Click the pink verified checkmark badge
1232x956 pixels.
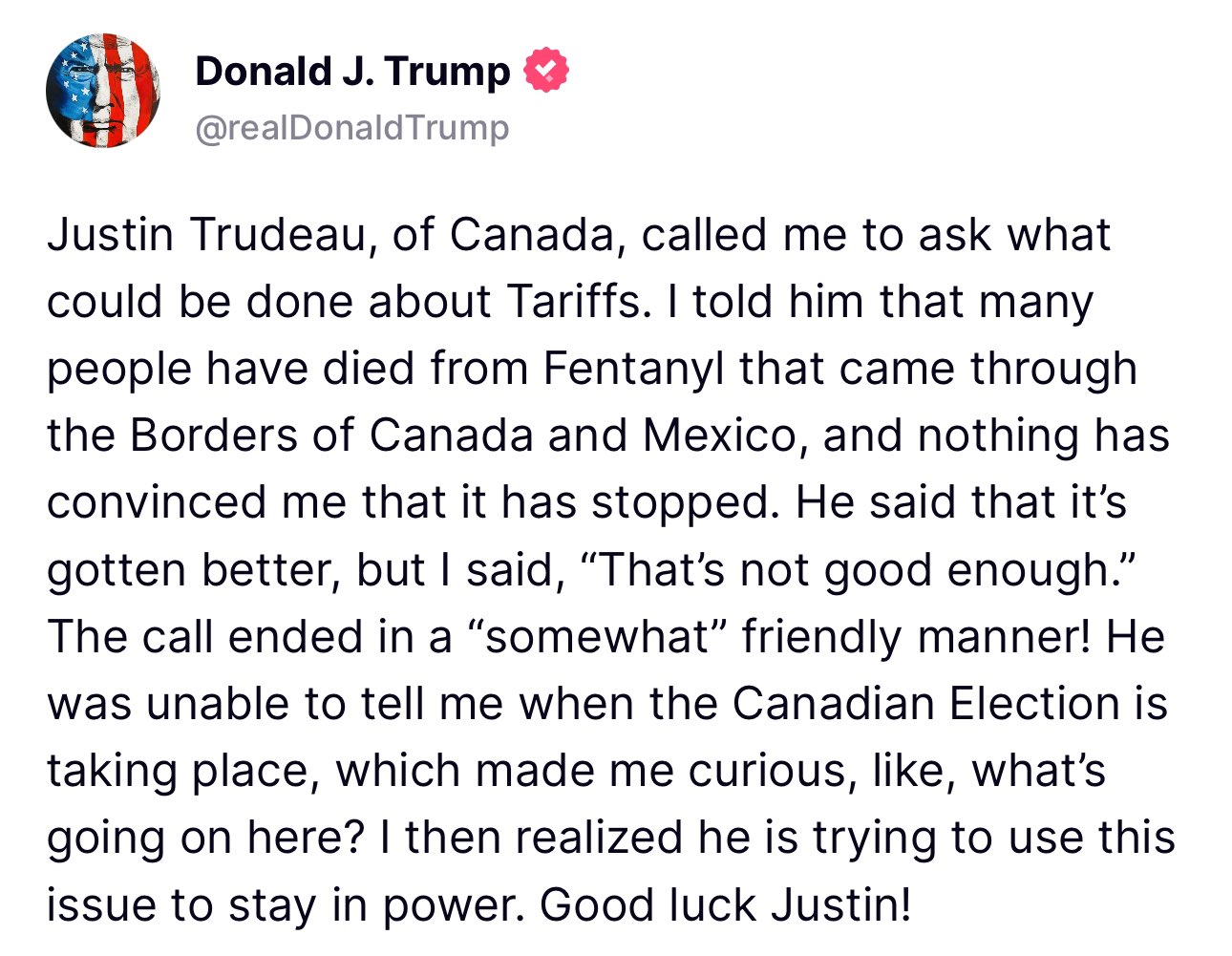(x=546, y=71)
